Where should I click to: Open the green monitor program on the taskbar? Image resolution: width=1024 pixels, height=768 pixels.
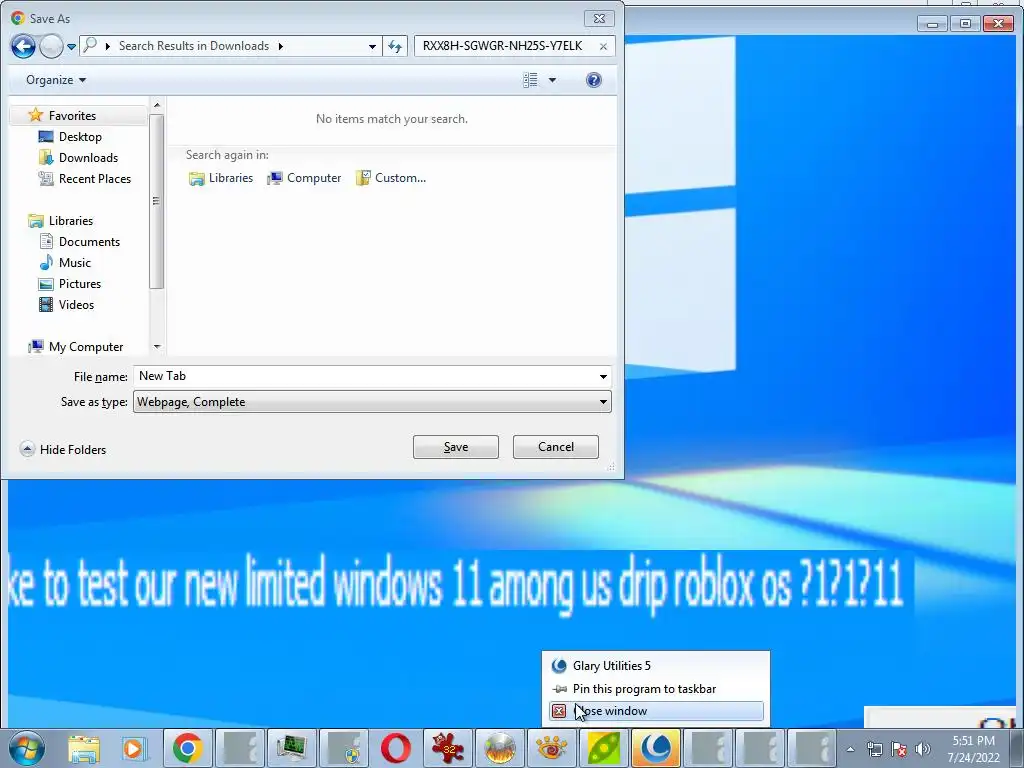coord(291,748)
